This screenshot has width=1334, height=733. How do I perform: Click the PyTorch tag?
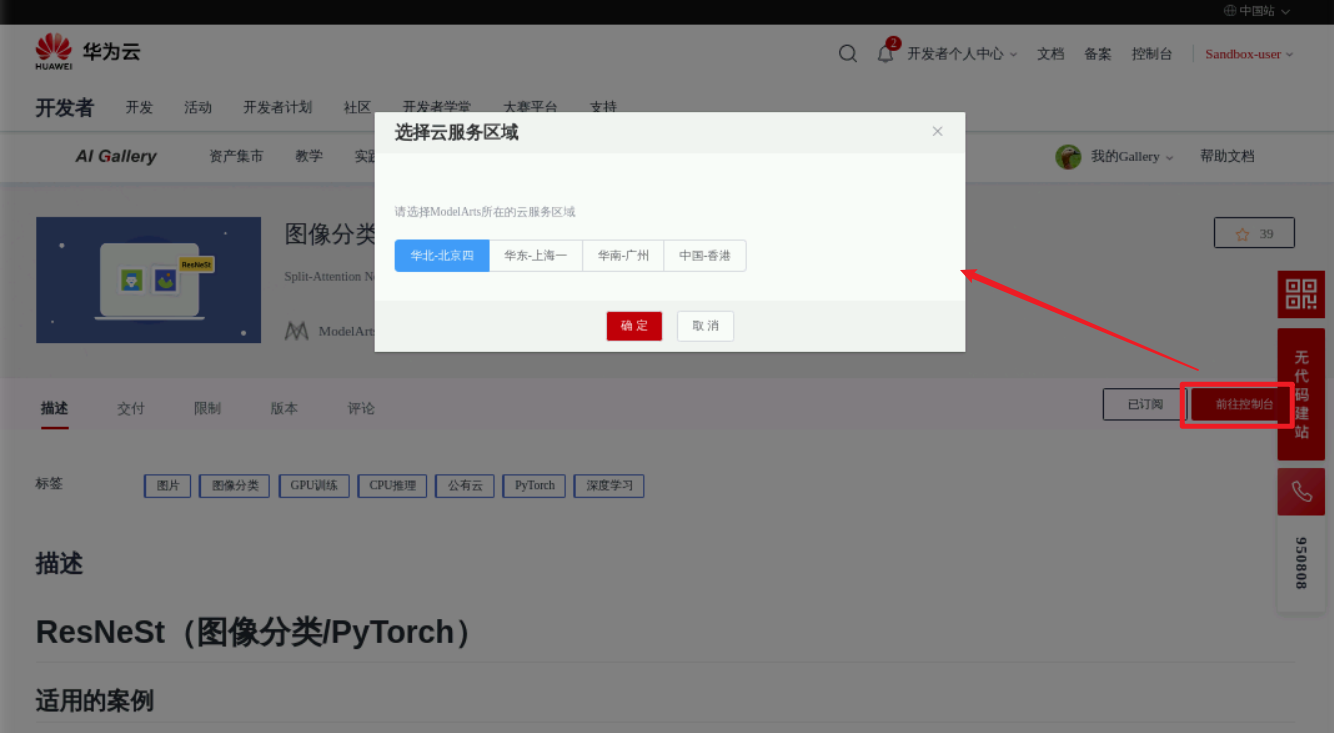point(535,486)
